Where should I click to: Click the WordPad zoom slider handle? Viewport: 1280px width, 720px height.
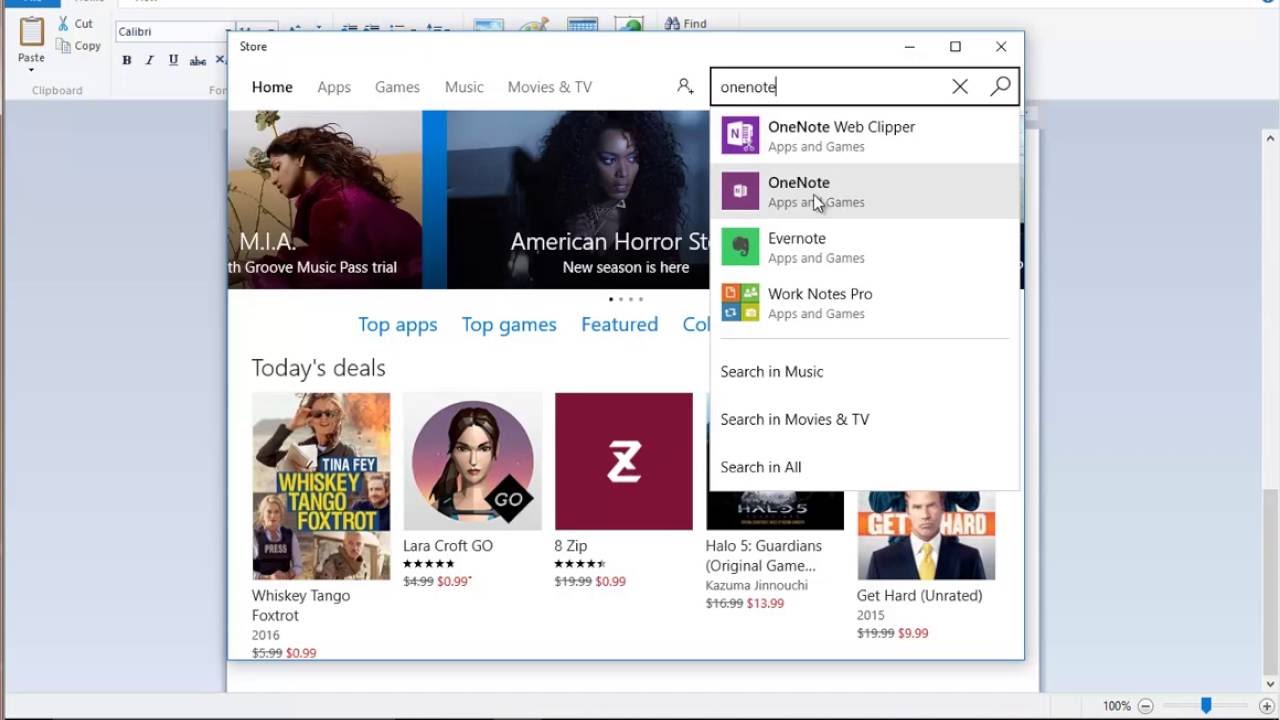1206,706
